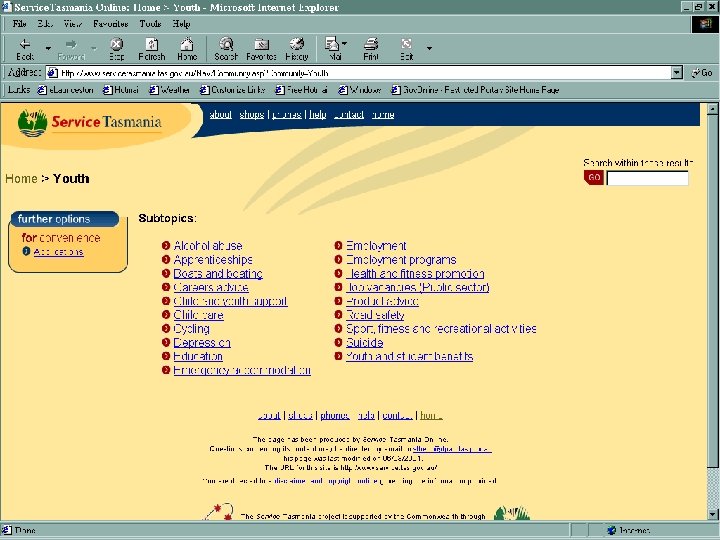Open the Child care link
Viewport: 720px width, 540px height.
click(198, 315)
